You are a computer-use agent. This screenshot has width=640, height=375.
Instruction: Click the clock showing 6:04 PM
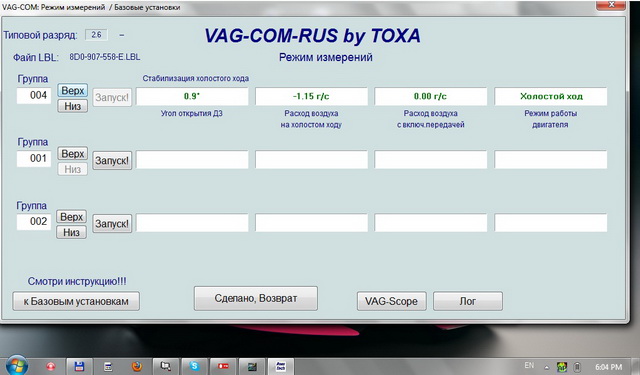[609, 367]
